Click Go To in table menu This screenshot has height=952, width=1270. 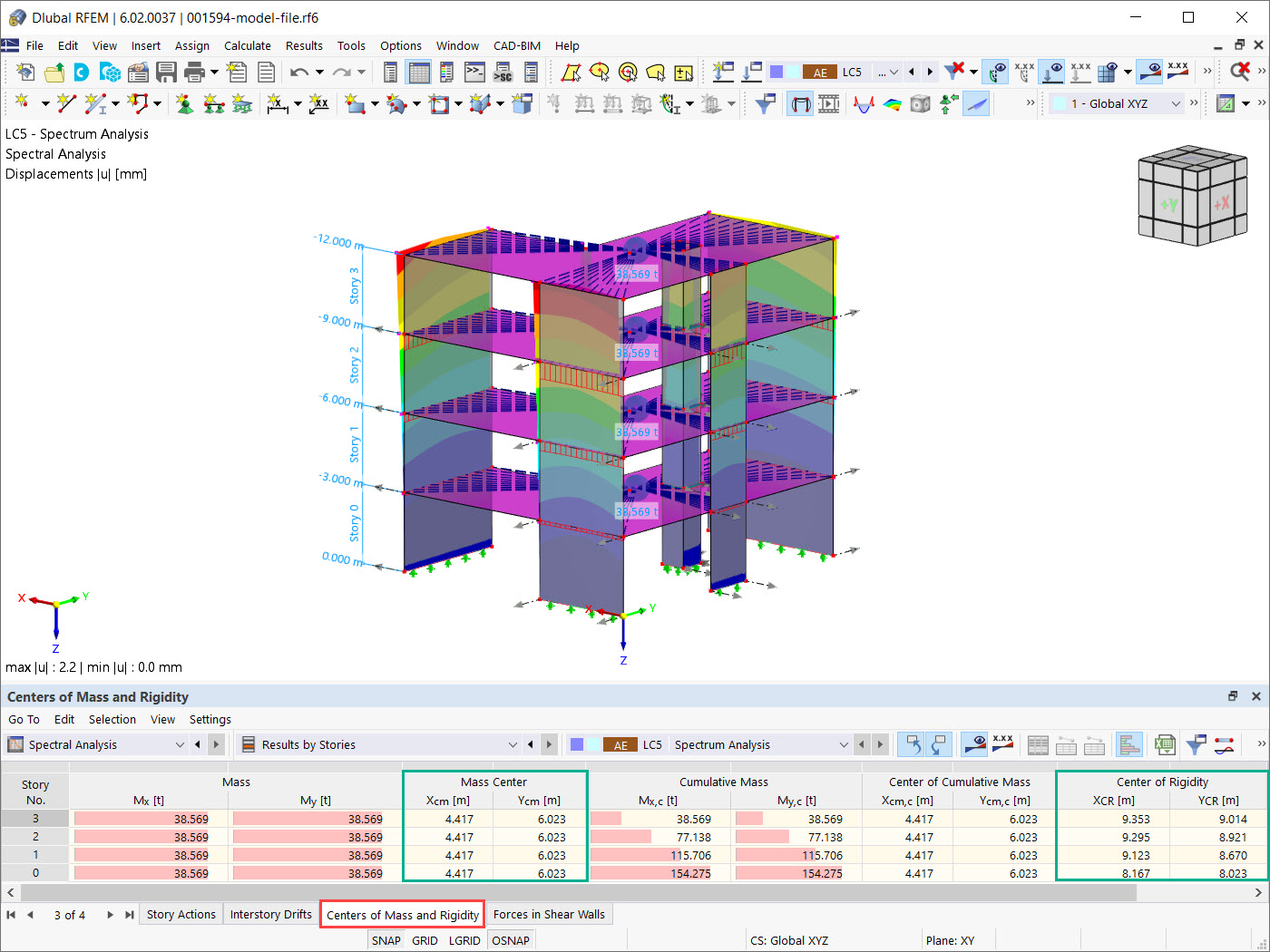[x=24, y=719]
